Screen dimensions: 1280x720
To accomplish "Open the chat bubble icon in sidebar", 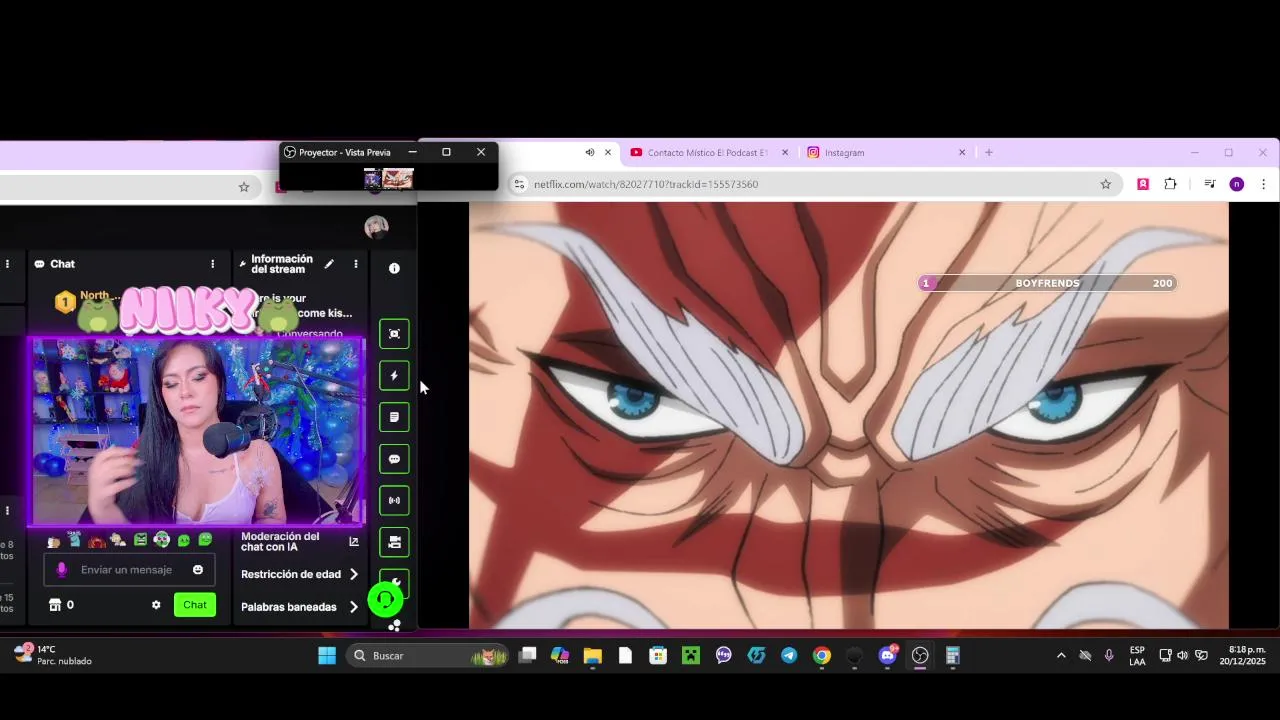I will pos(394,459).
